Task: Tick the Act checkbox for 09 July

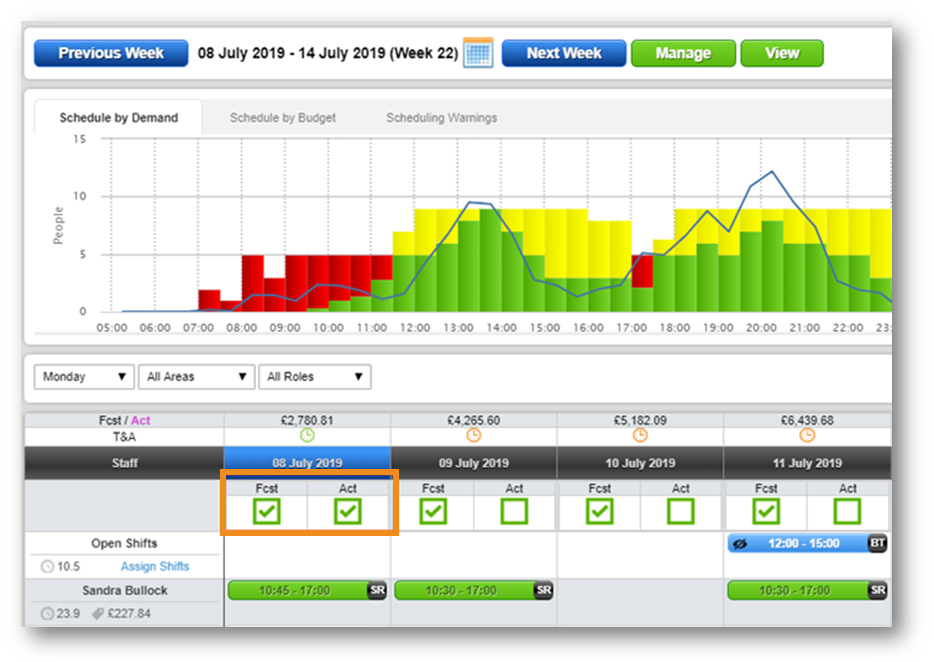Action: click(x=515, y=512)
